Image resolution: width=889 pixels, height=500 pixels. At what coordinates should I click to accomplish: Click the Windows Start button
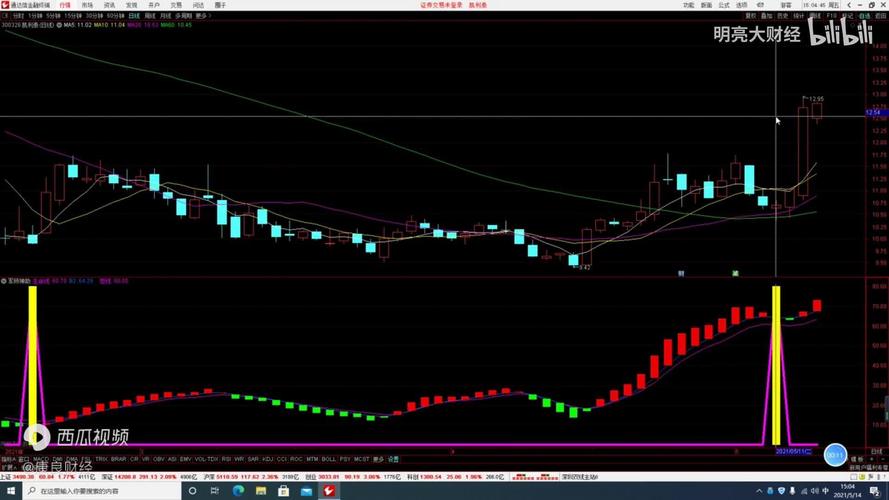pos(8,491)
